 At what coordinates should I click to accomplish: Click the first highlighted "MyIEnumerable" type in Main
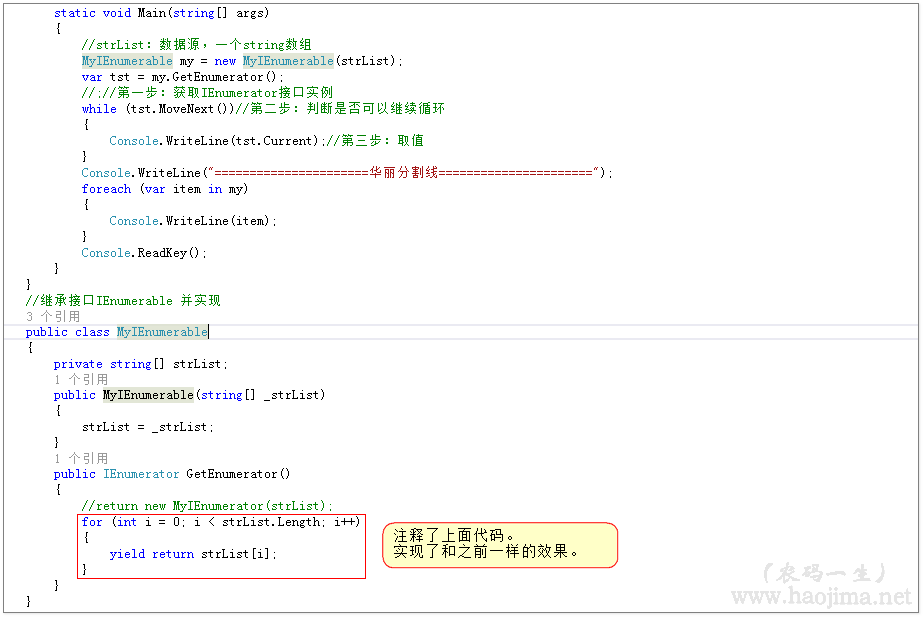[x=127, y=61]
